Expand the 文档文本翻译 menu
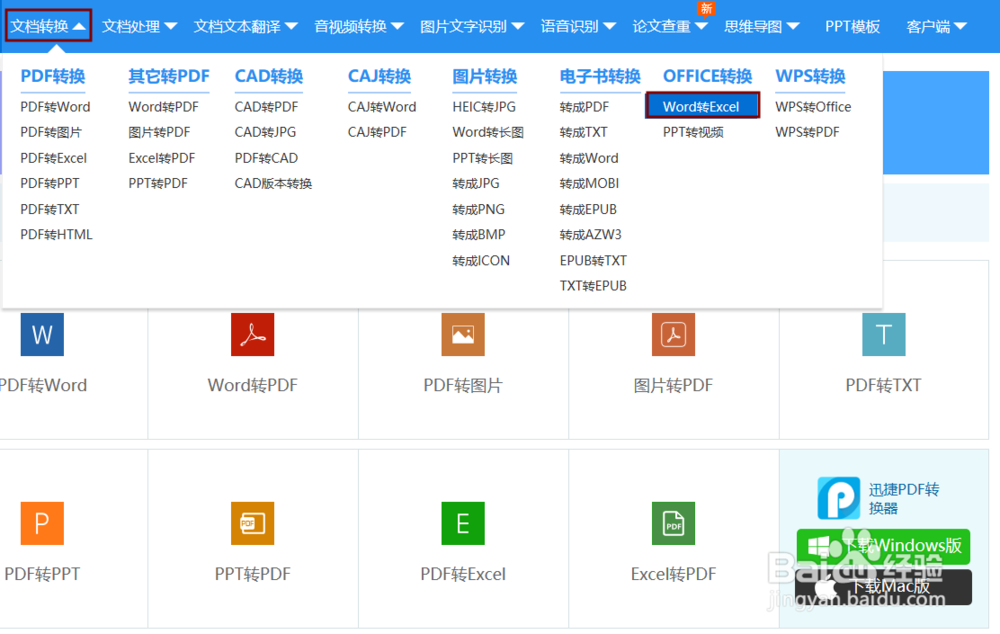Image resolution: width=1000 pixels, height=634 pixels. (x=246, y=26)
